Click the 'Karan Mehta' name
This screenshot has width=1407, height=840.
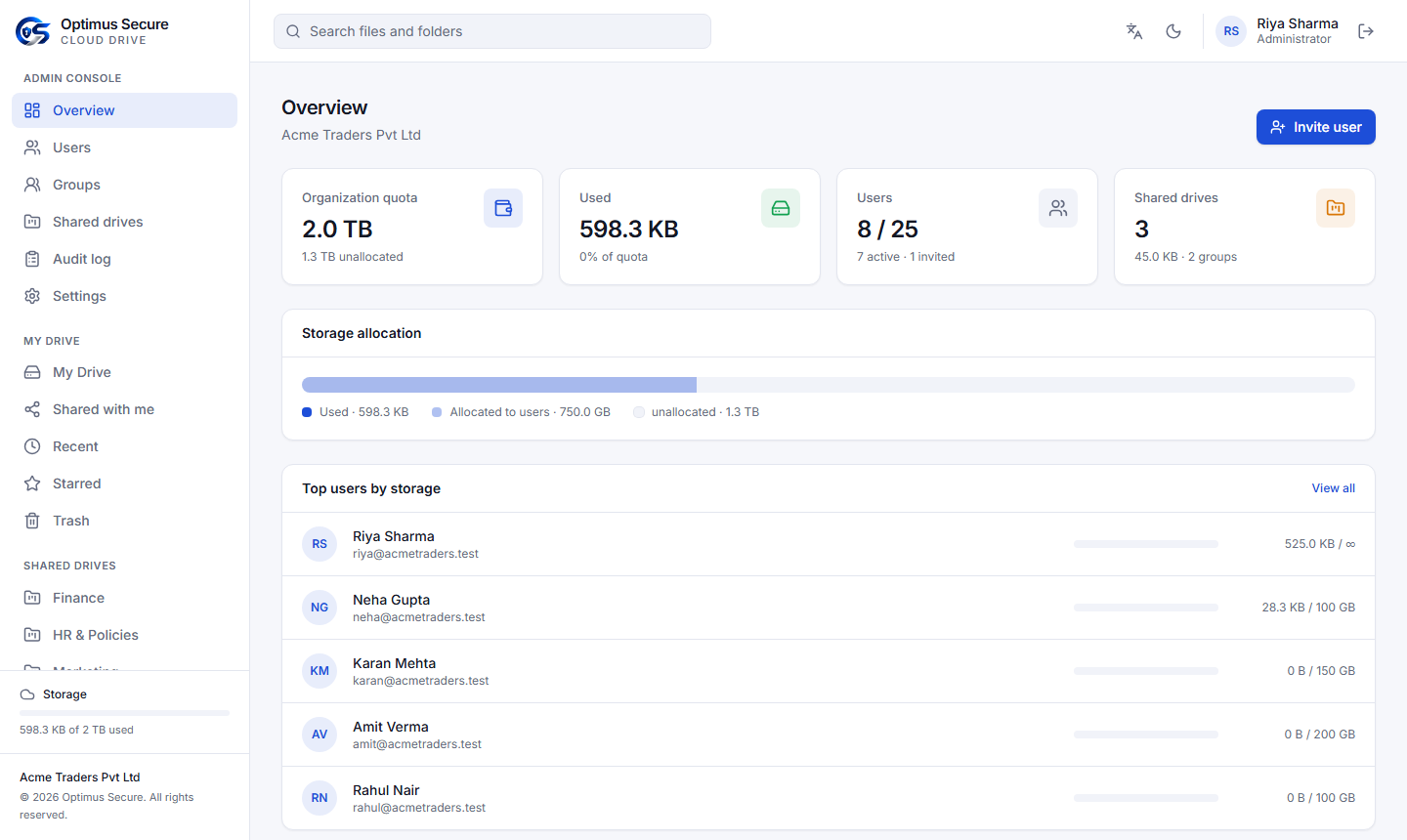pos(394,663)
